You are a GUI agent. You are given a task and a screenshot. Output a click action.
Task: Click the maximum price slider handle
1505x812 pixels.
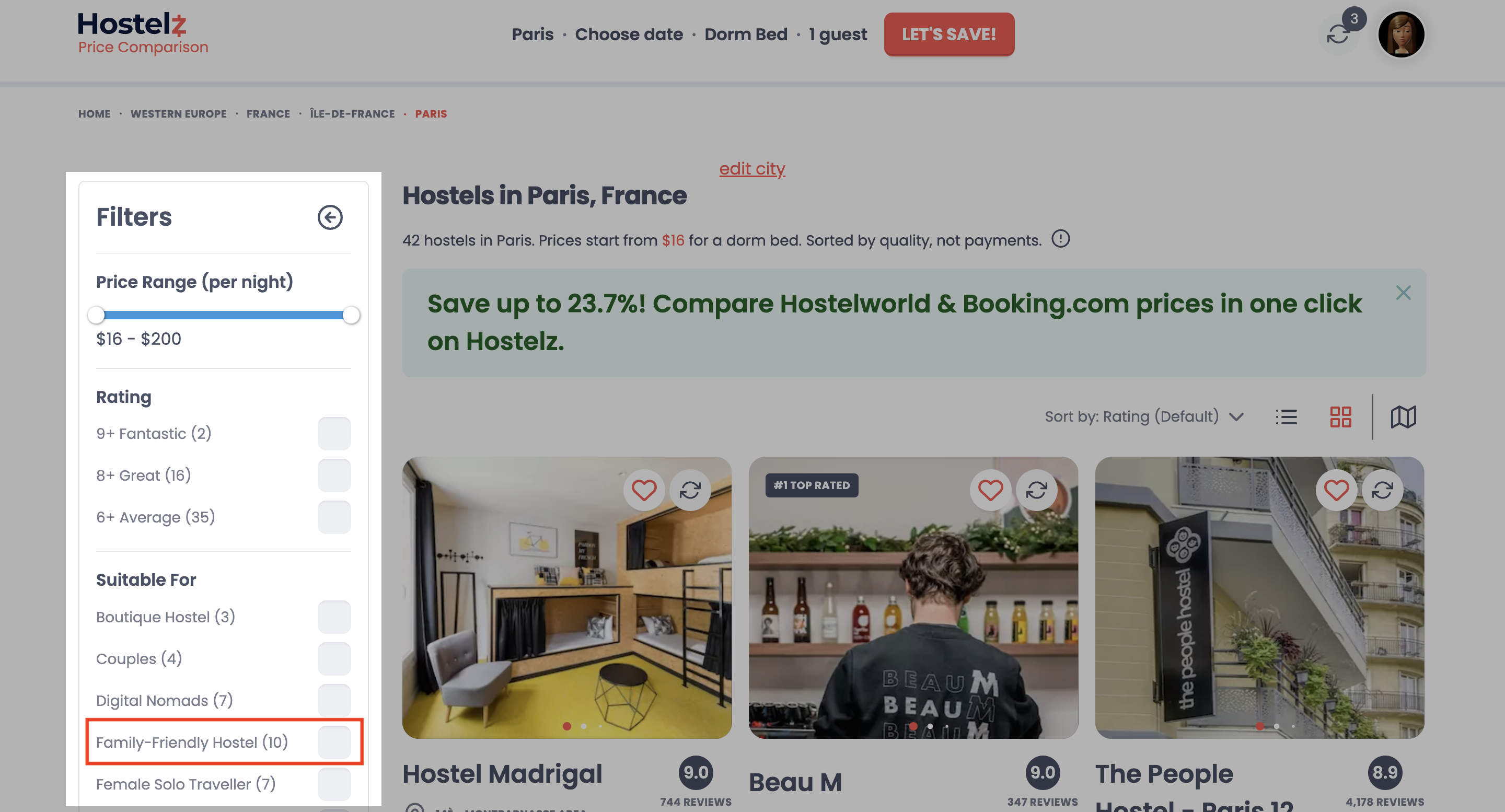tap(351, 315)
